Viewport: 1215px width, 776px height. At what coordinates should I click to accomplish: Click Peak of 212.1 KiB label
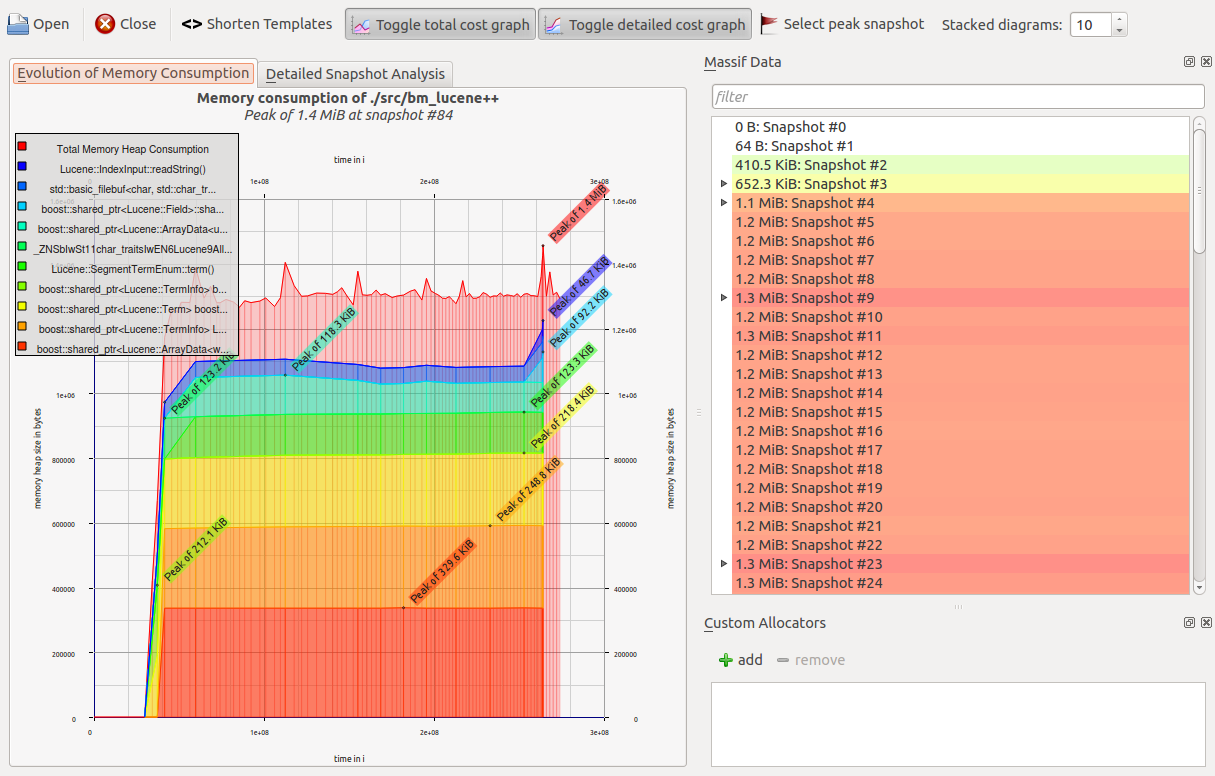[x=195, y=550]
